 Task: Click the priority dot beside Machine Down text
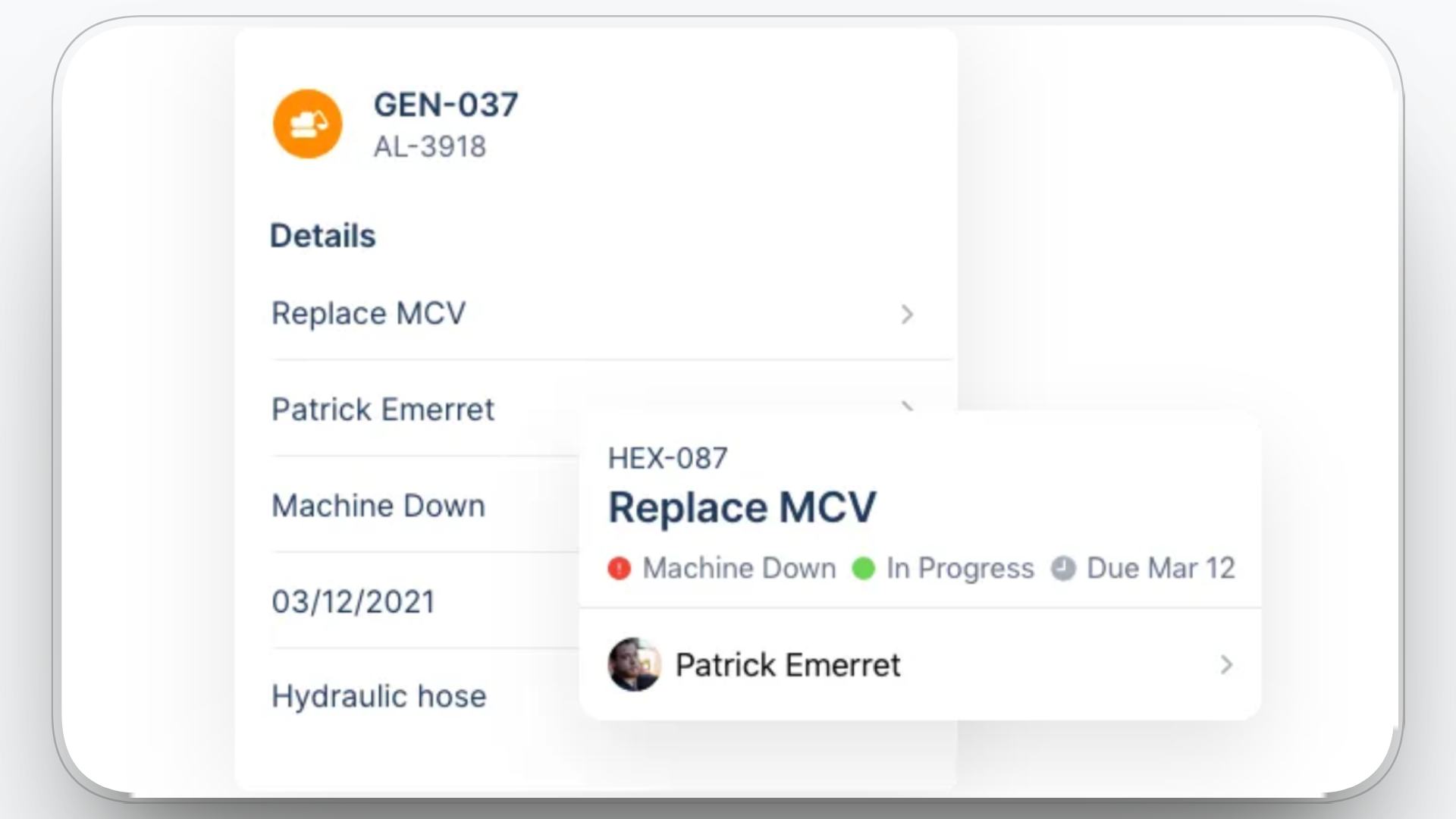tap(619, 567)
